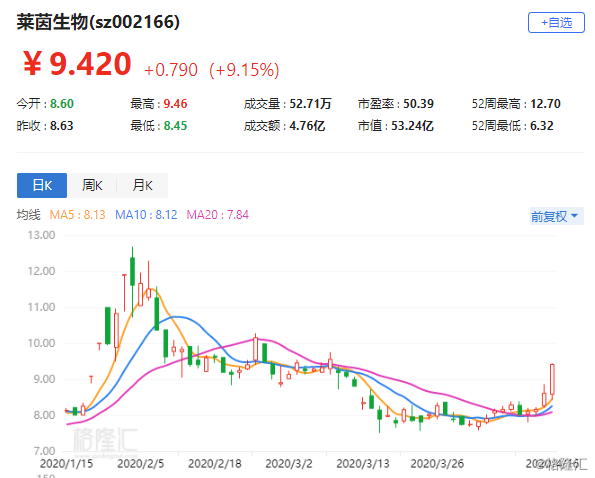
Task: Click the 均线 label
Action: coord(28,215)
